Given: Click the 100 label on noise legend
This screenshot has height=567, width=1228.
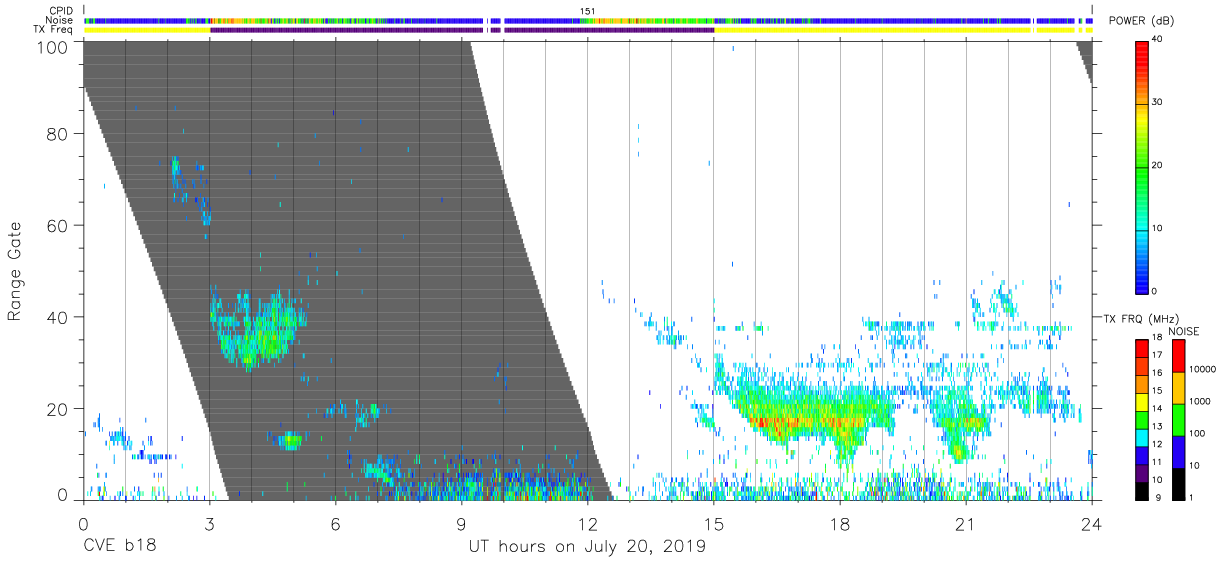Looking at the screenshot, I should (x=1196, y=433).
